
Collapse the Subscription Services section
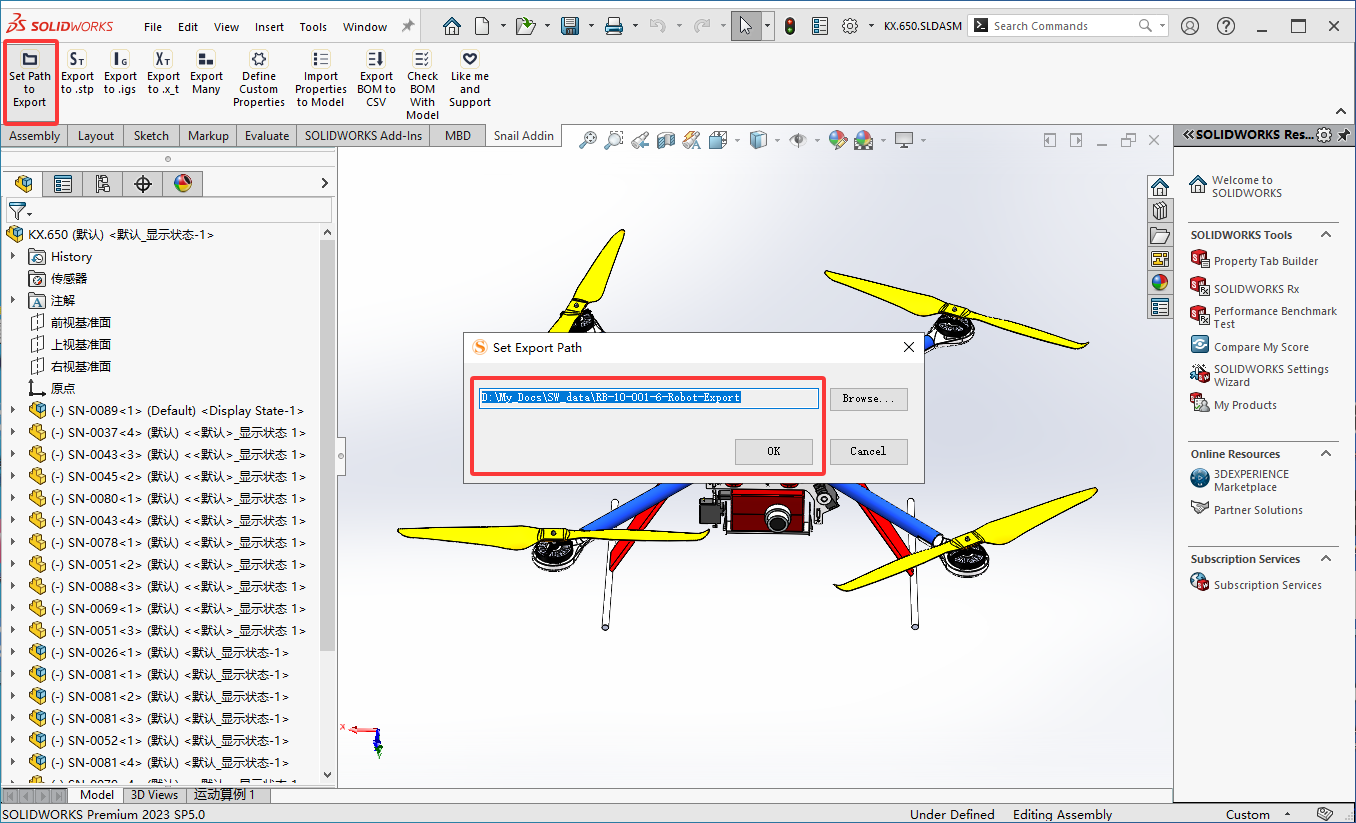(1326, 559)
